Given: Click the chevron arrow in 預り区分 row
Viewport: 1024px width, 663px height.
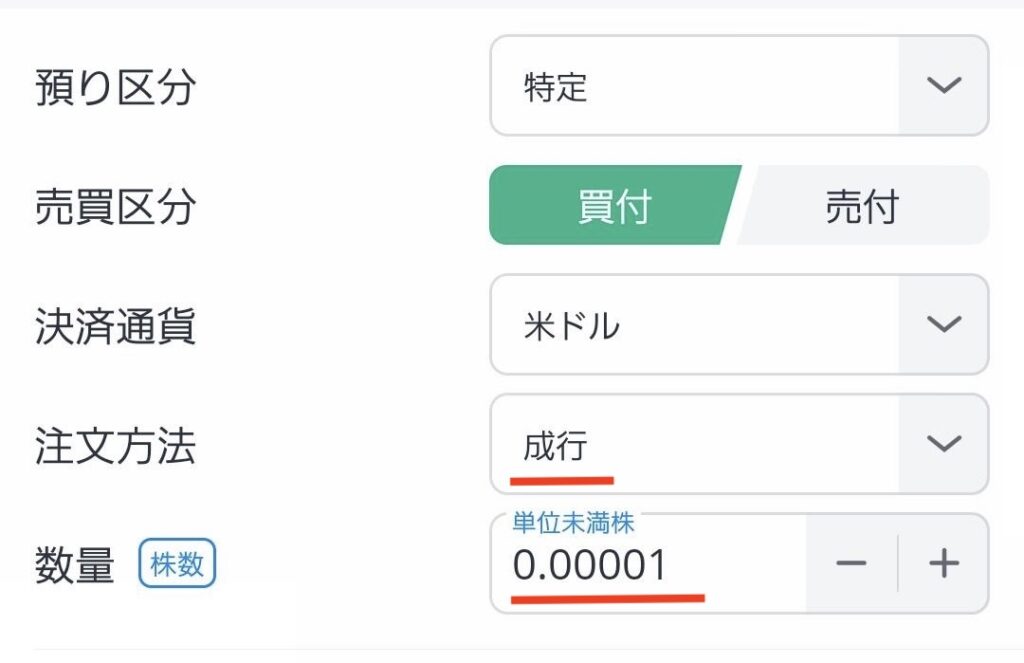Looking at the screenshot, I should click(943, 85).
